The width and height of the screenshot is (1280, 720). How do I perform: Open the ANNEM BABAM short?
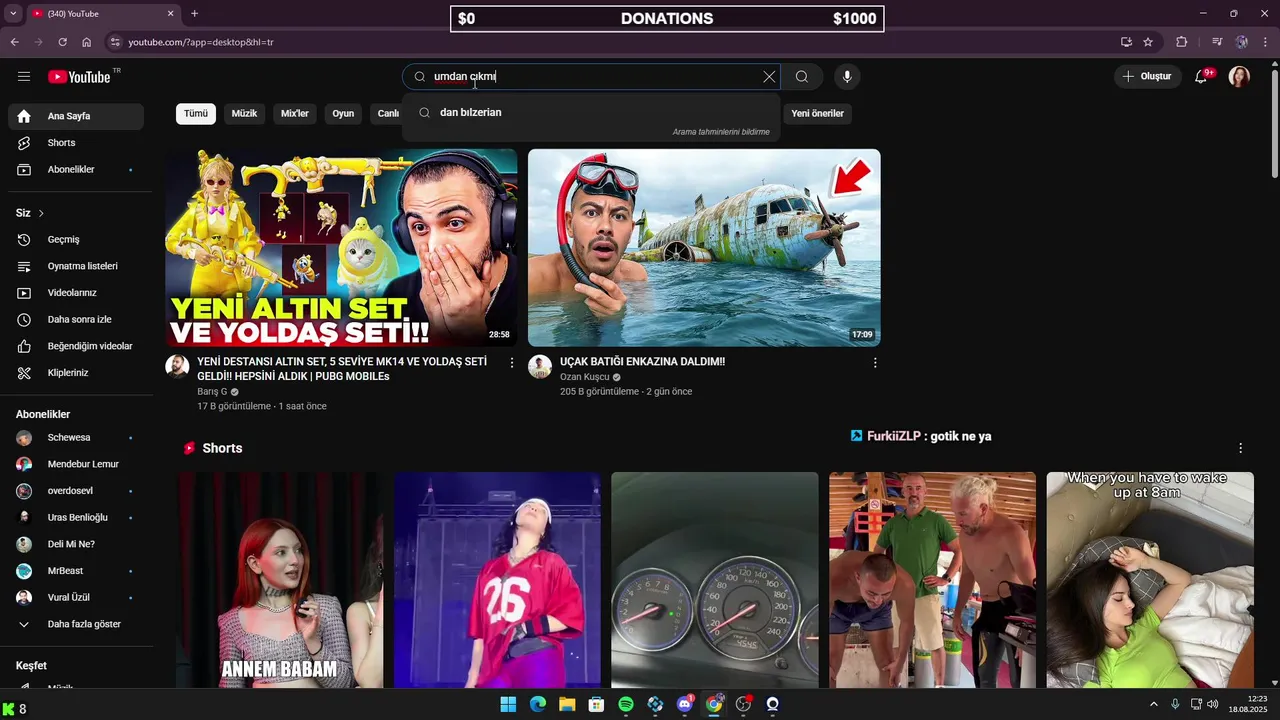coord(280,580)
